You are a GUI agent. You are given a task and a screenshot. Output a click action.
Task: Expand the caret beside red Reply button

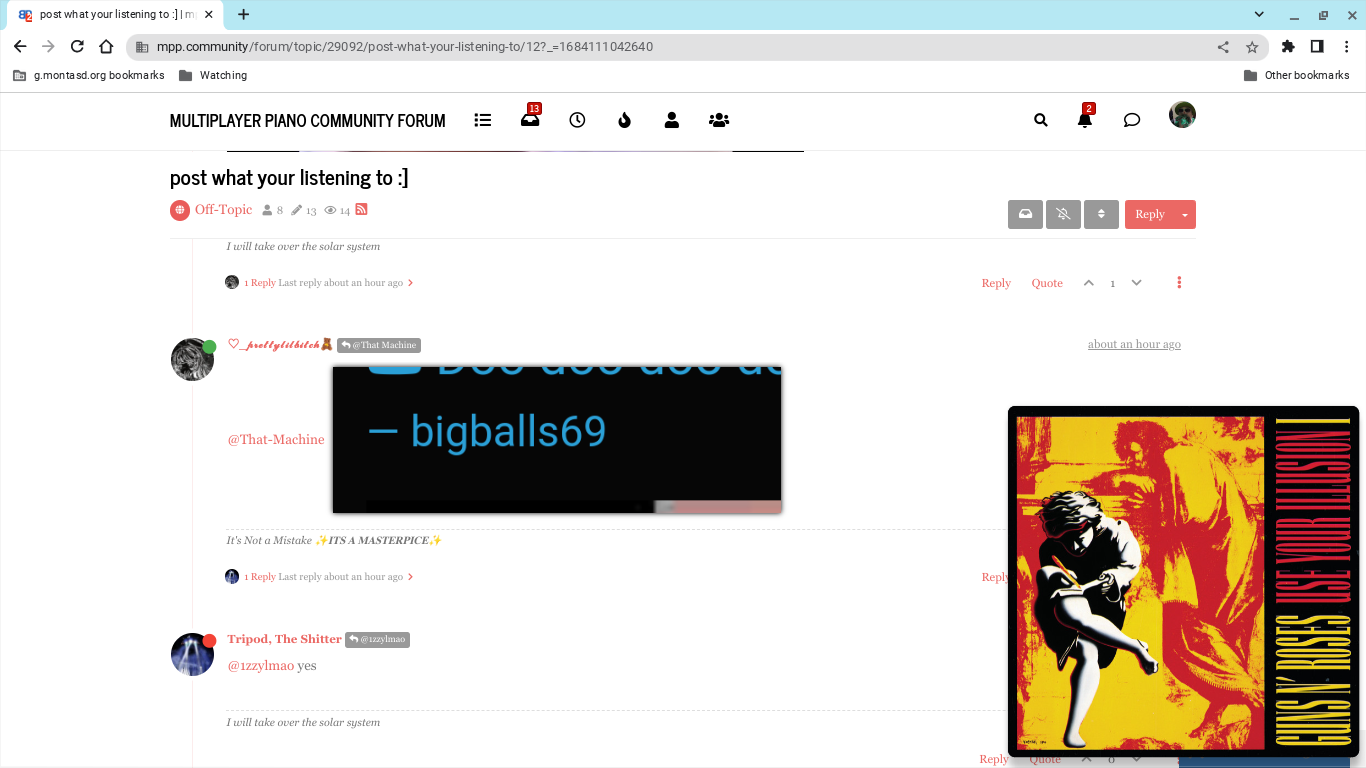[x=1185, y=214]
